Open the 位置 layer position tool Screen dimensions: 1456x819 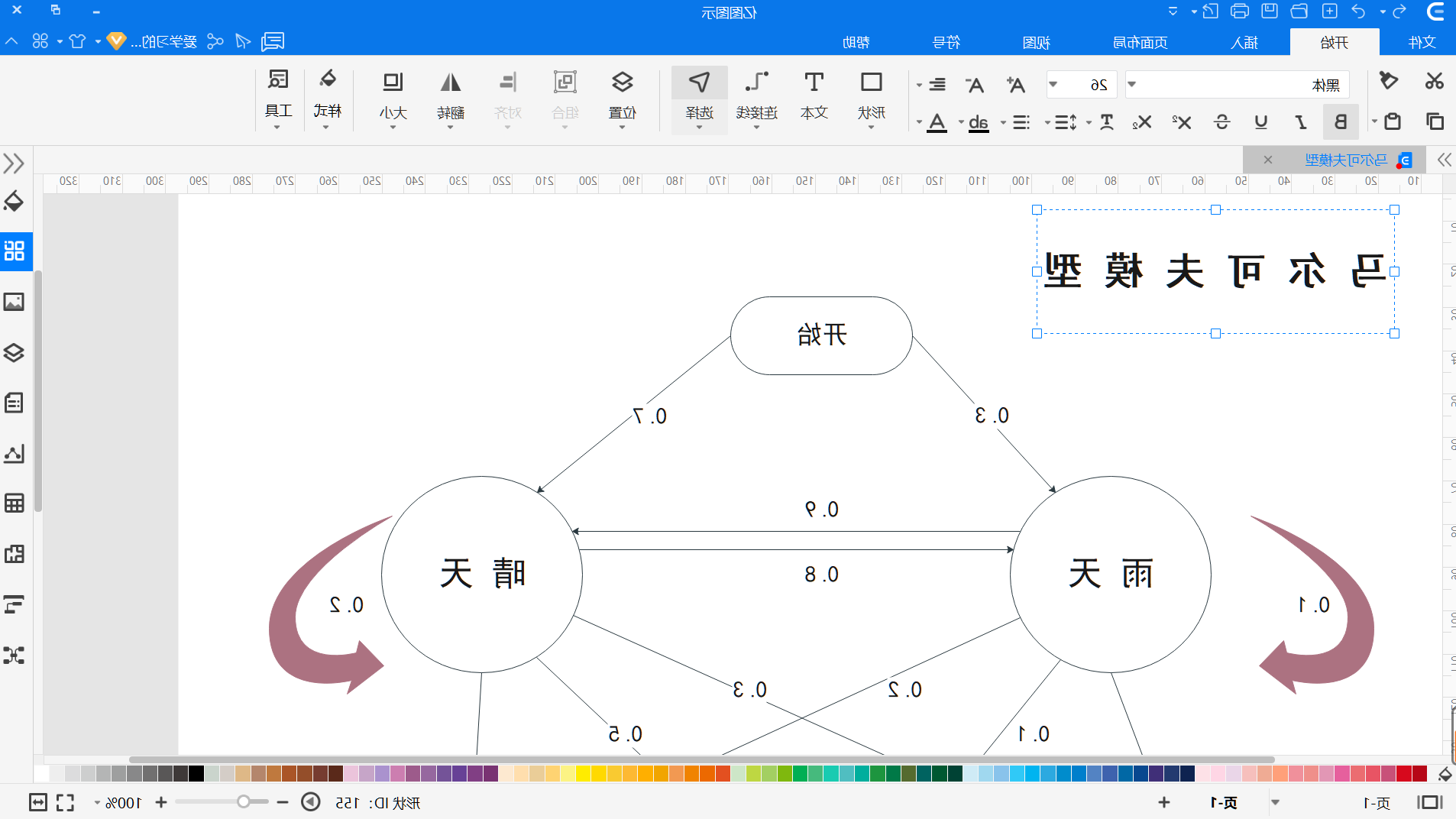point(622,97)
